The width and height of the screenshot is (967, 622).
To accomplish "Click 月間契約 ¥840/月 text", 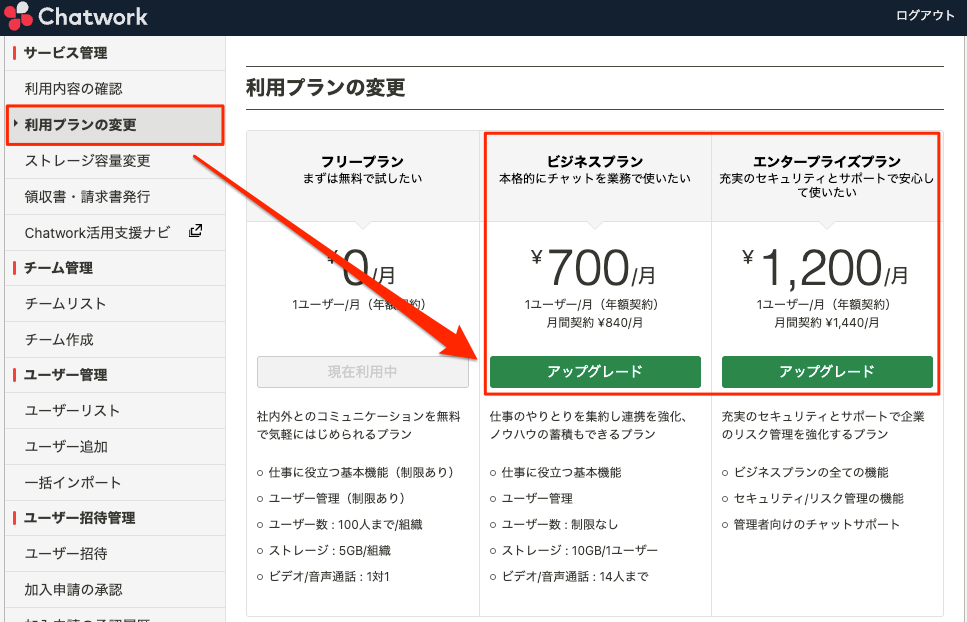I will point(595,322).
